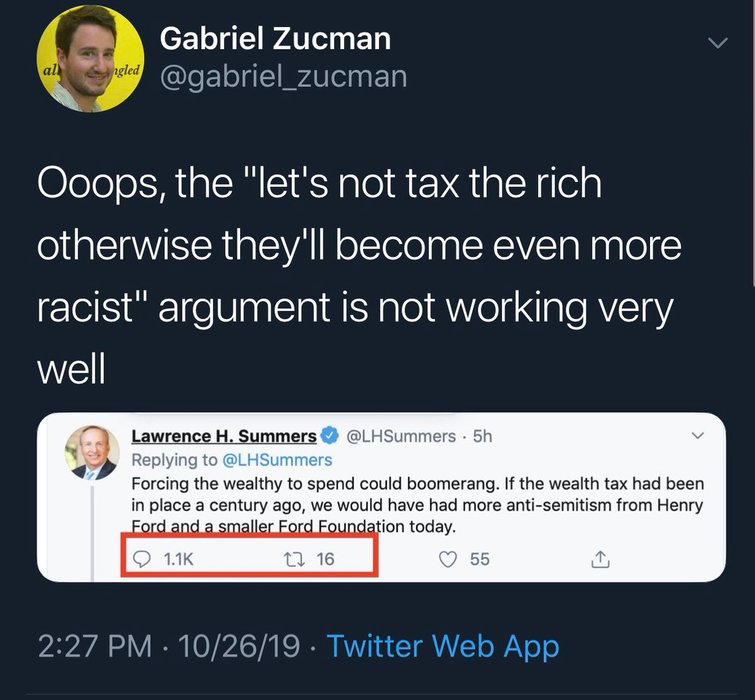Open the Twitter Web App source link
This screenshot has width=755, height=700.
point(443,645)
